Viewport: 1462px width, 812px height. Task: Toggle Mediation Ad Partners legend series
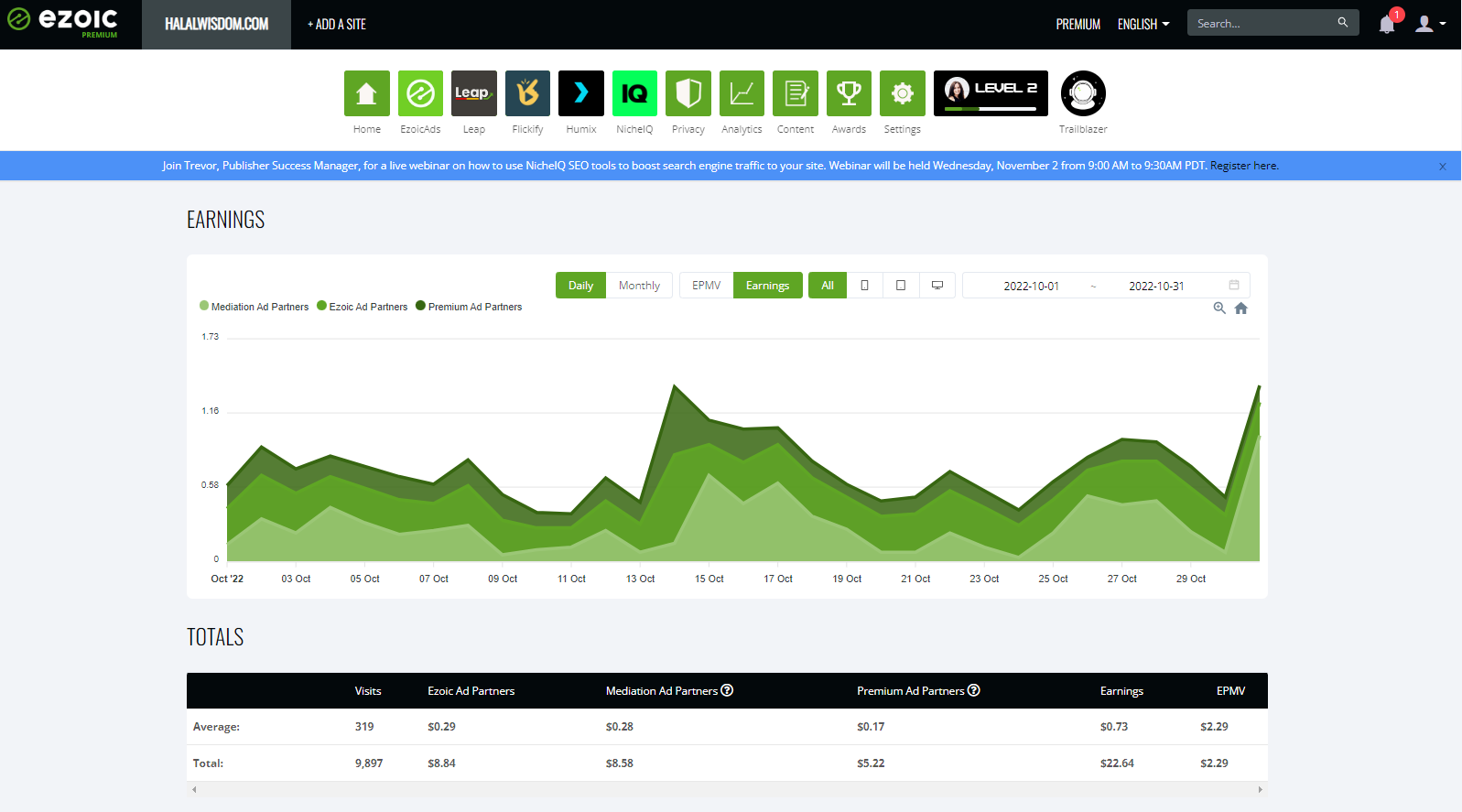click(254, 307)
